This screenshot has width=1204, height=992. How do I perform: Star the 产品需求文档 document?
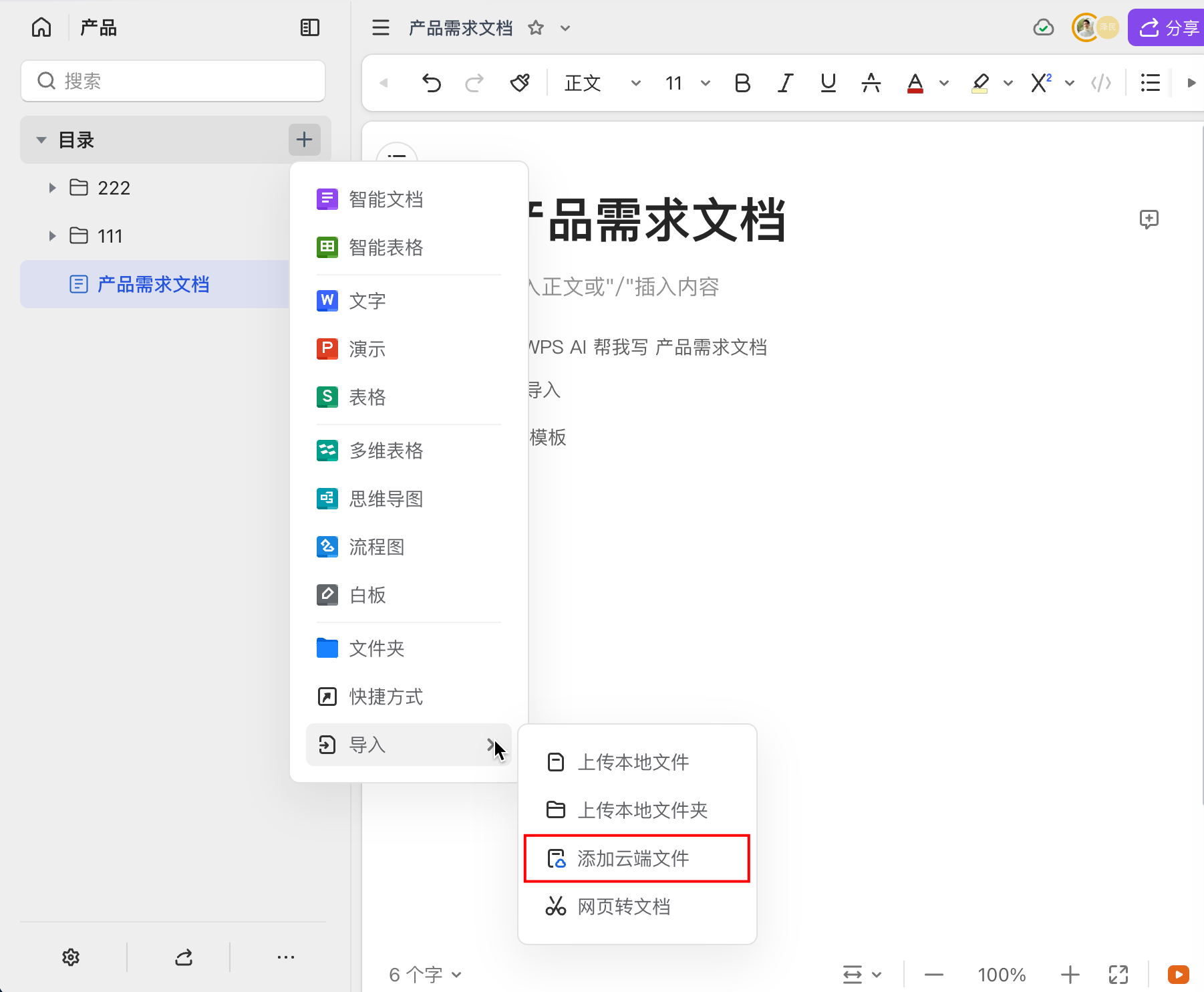536,27
